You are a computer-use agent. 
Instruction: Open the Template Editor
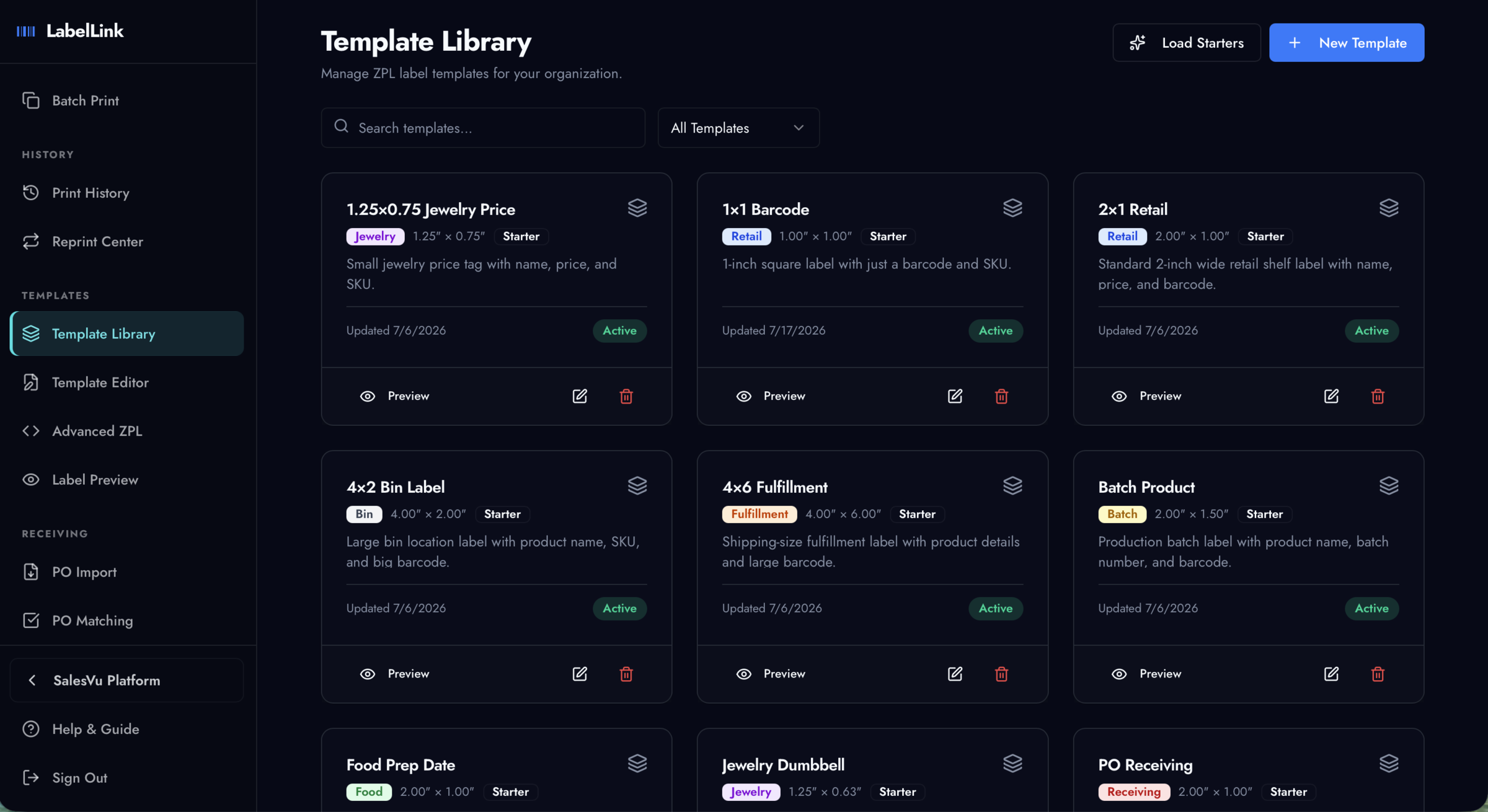(x=127, y=382)
